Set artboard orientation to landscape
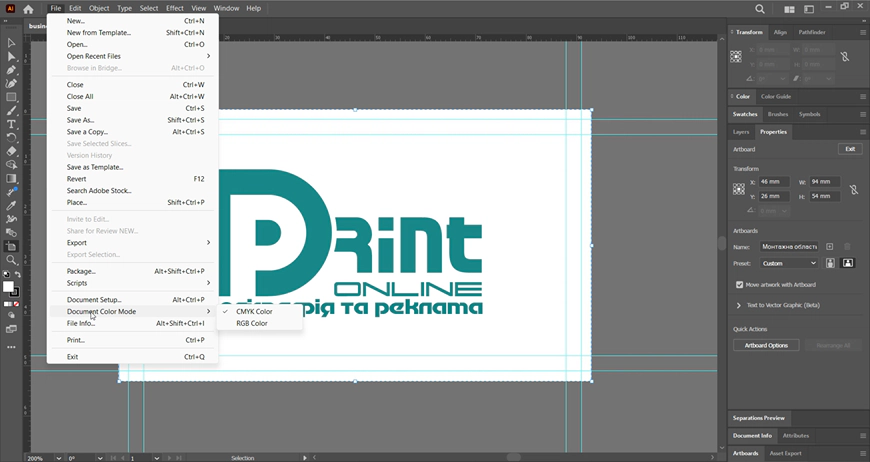The image size is (870, 462). (x=847, y=263)
